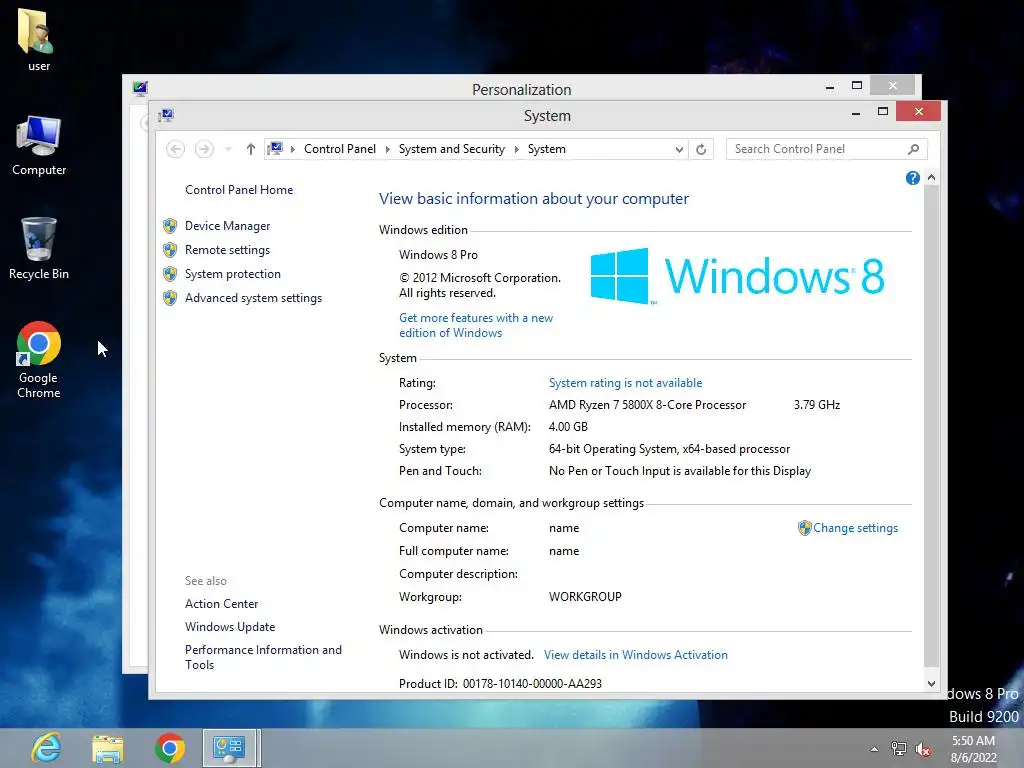Click the search magnifier icon

914,149
